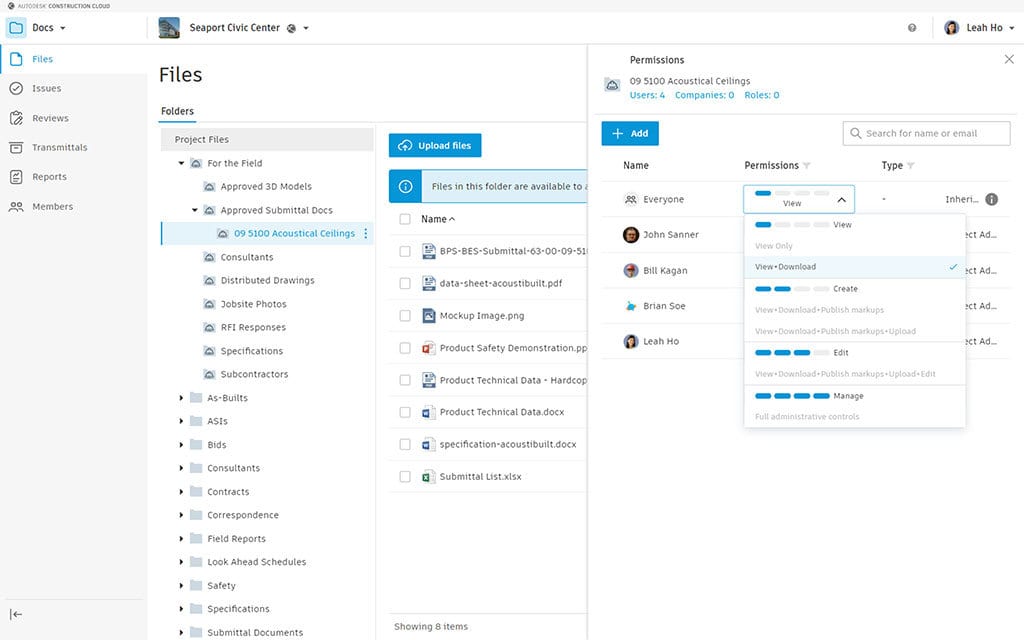
Task: Open the project selector dropdown arrow
Action: 306,28
